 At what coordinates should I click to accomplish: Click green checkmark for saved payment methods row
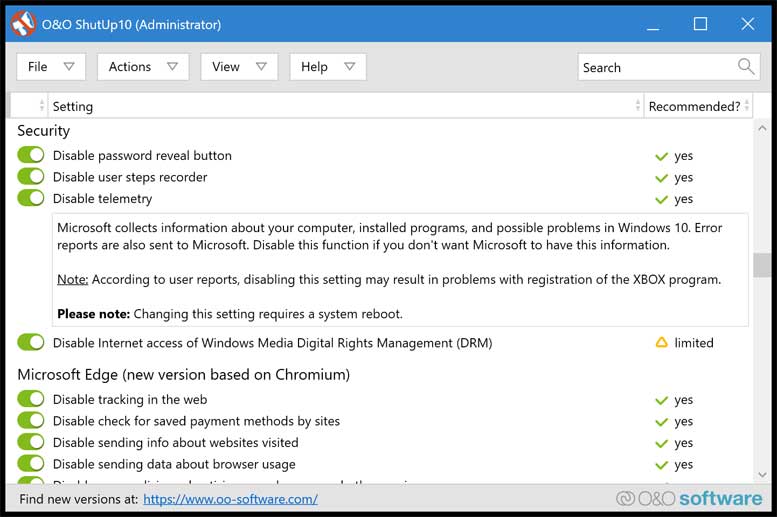(x=661, y=422)
